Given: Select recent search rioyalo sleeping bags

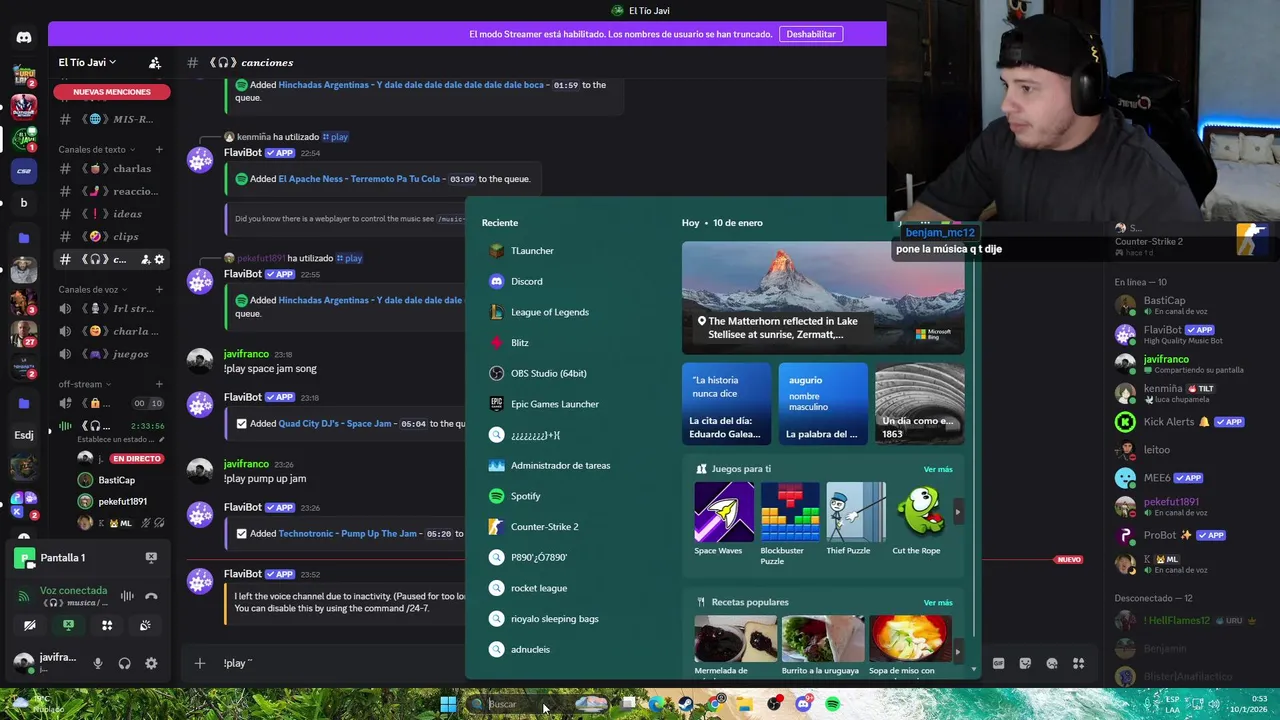Looking at the screenshot, I should click(x=570, y=619).
